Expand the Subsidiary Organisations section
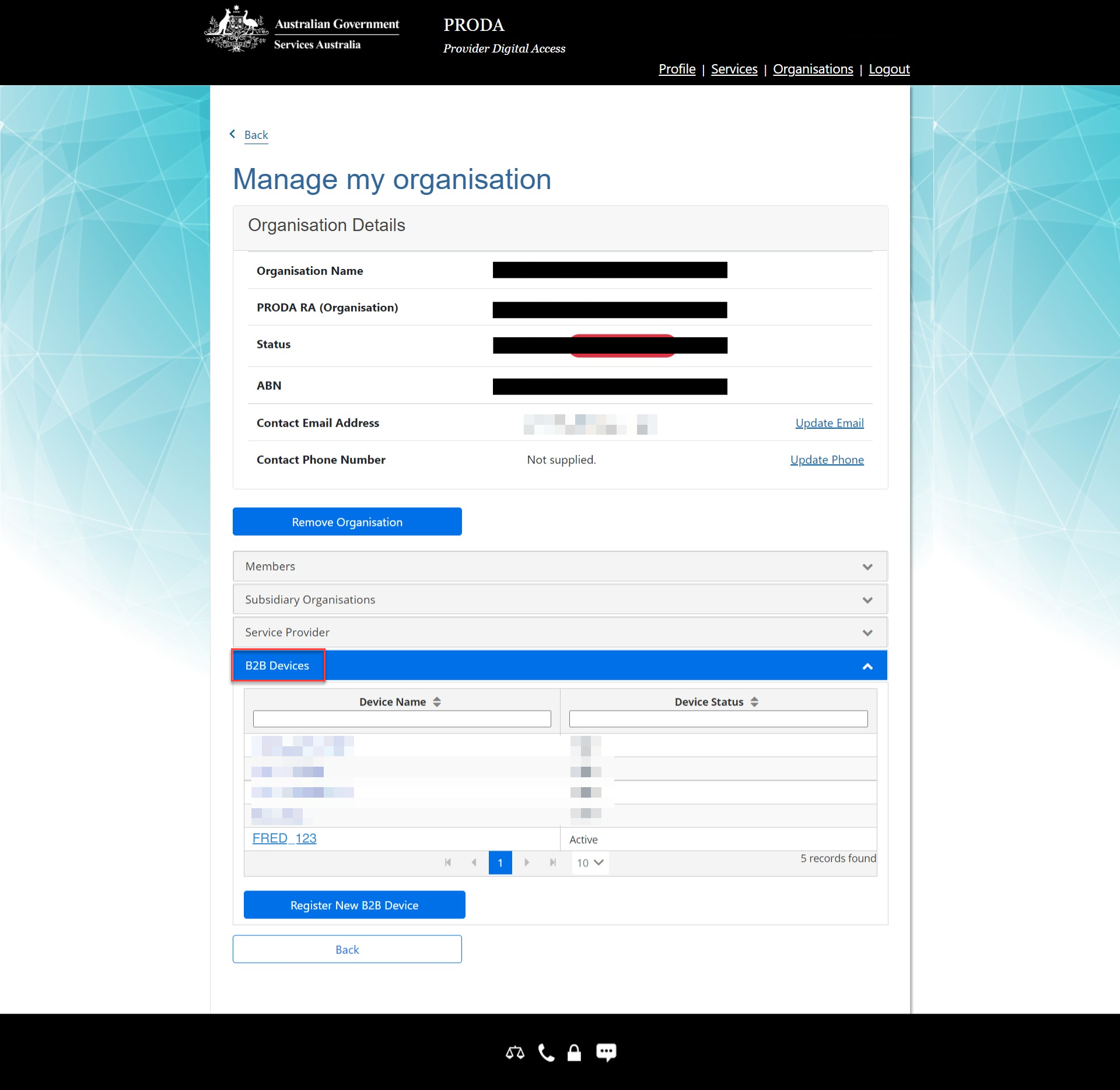Viewport: 1120px width, 1090px height. (x=560, y=600)
